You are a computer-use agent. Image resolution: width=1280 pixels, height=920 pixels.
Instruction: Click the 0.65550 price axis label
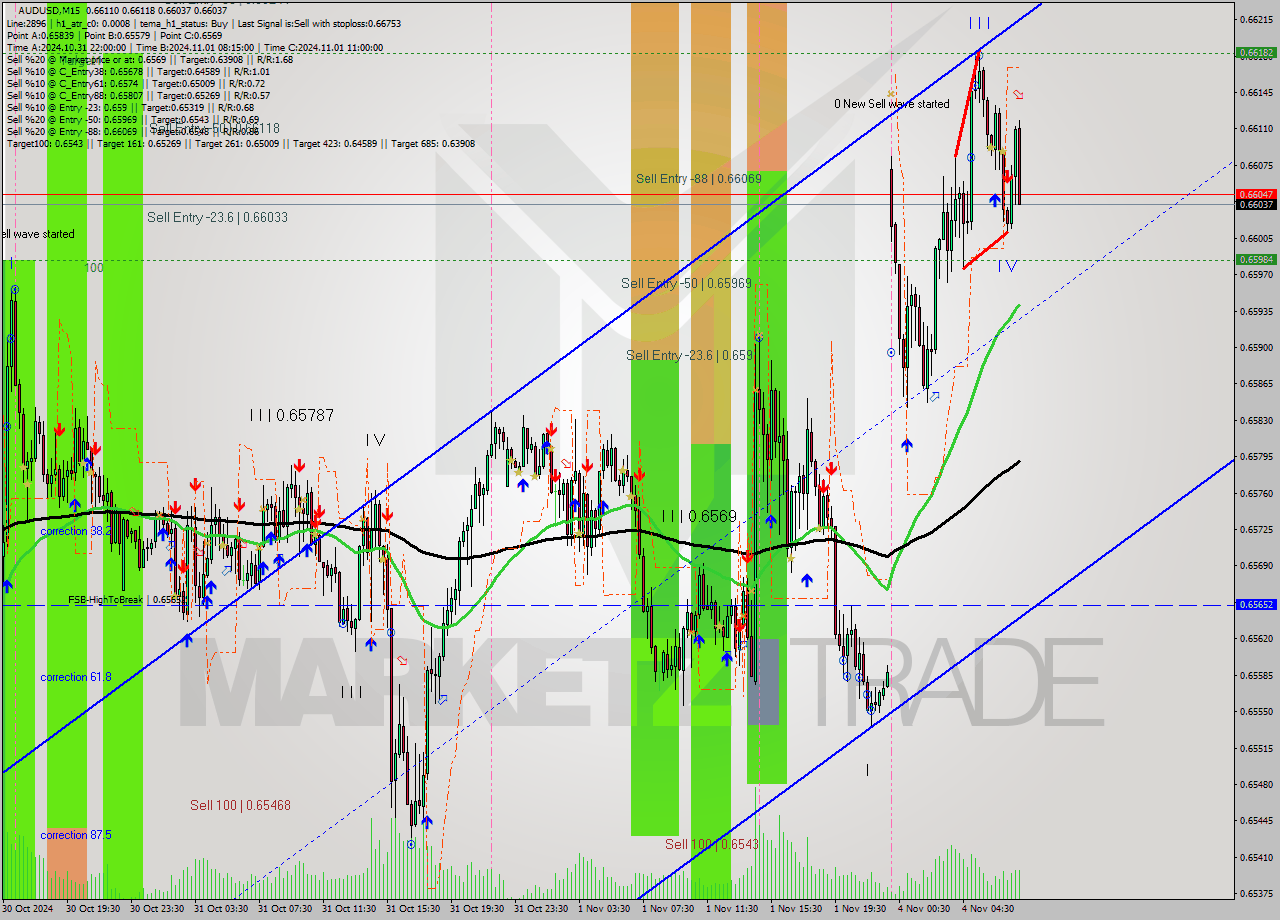1256,711
